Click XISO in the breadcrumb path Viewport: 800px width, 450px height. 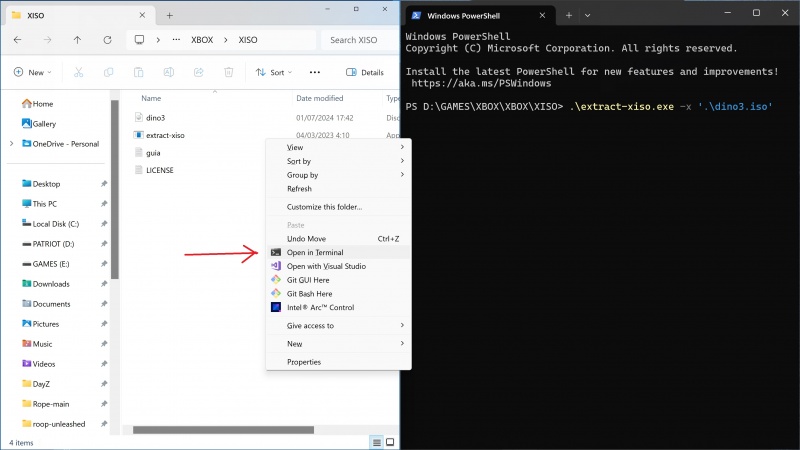(x=248, y=40)
